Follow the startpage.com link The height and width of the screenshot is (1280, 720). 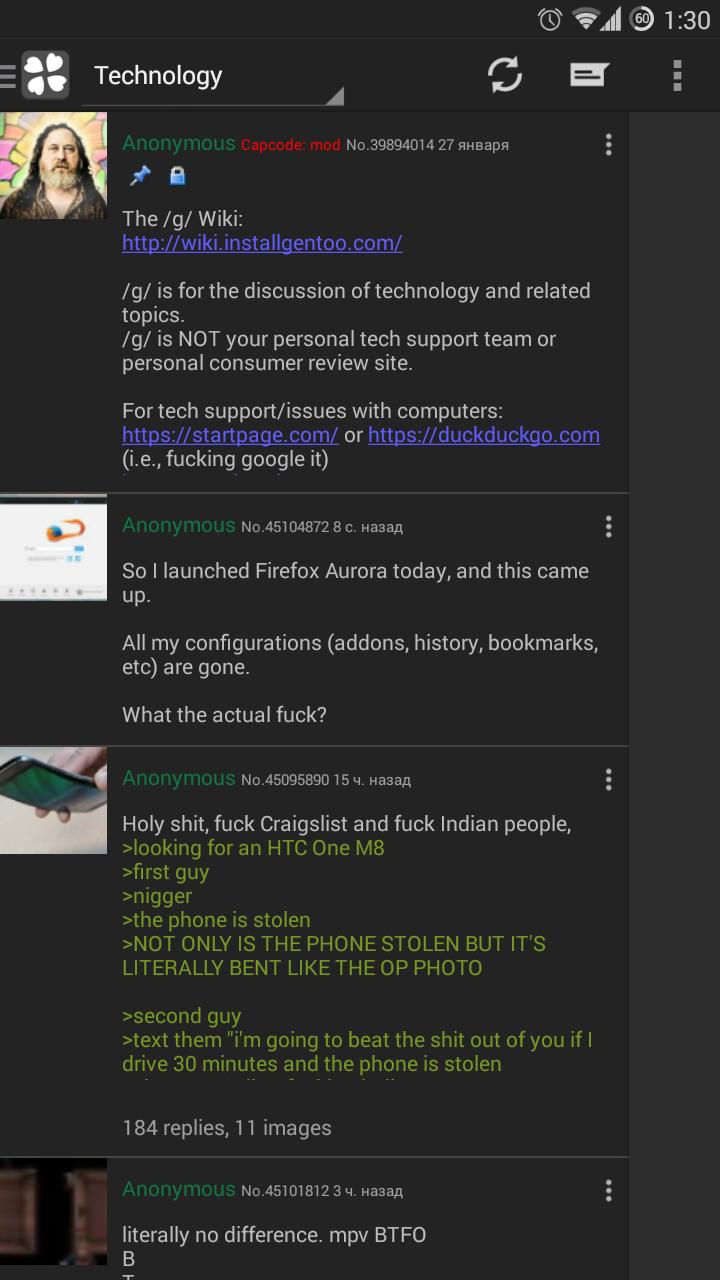pyautogui.click(x=230, y=435)
